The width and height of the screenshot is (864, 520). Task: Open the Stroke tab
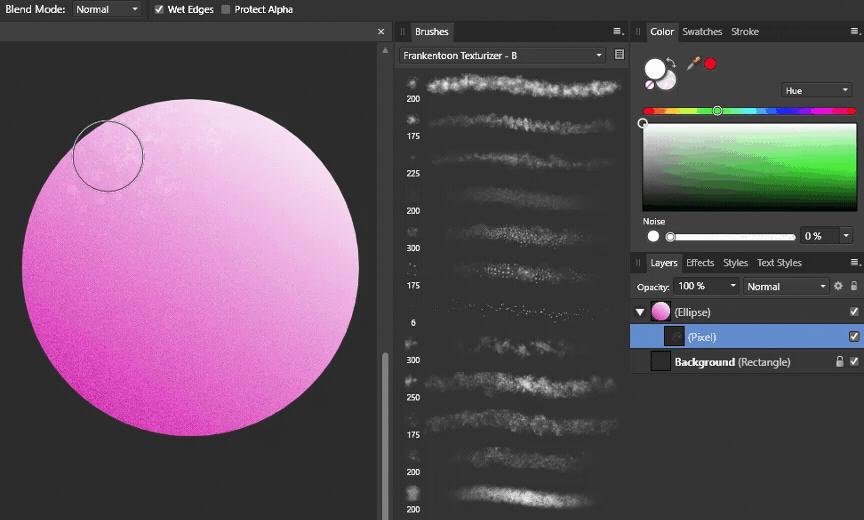745,31
